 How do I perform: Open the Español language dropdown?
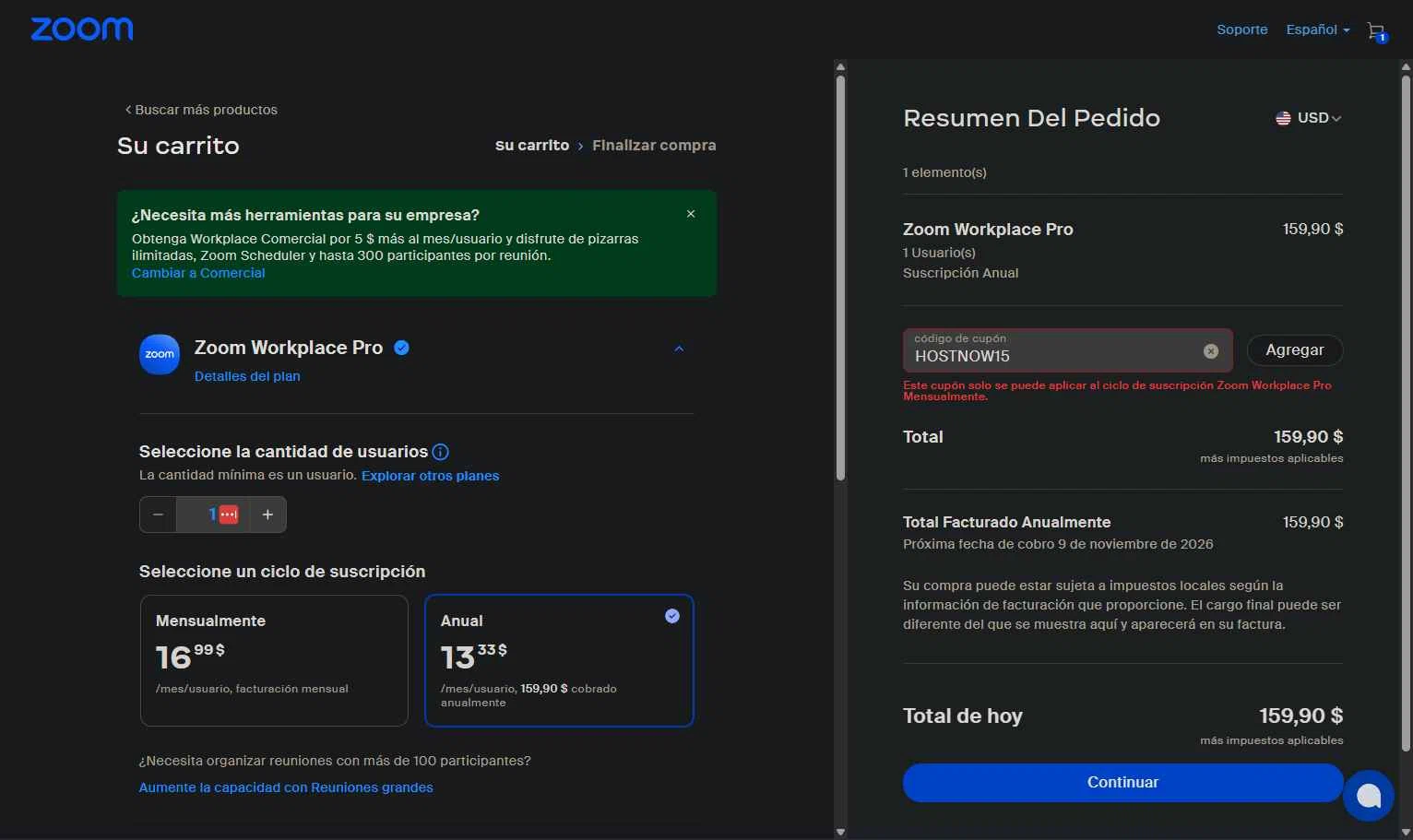tap(1317, 30)
